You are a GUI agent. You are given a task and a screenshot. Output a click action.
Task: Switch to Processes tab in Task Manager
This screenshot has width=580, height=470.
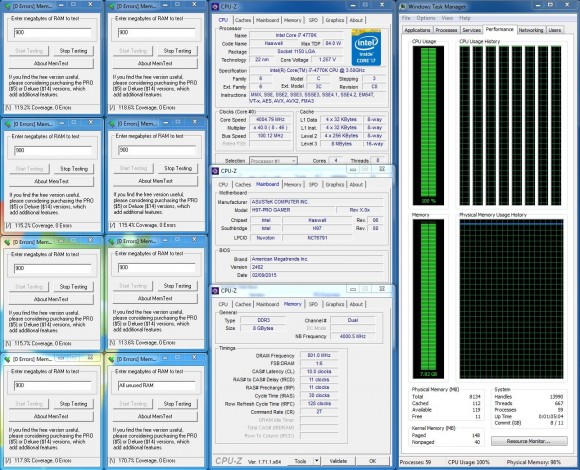[x=446, y=30]
